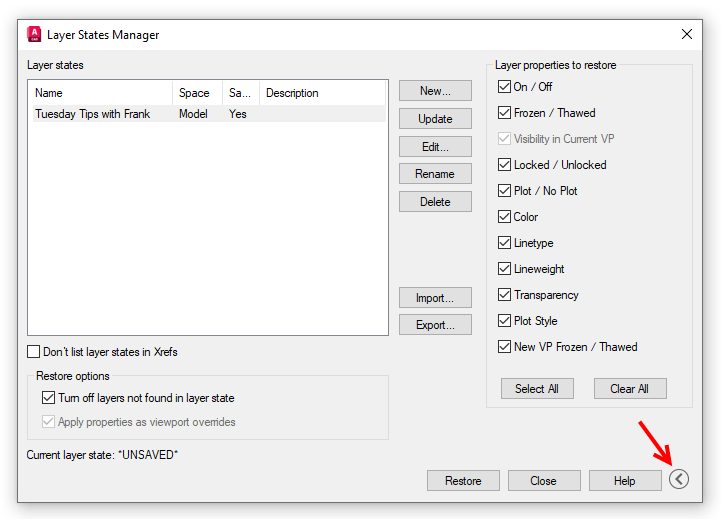Screen dimensions: 721x519
Task: Enable Don't list layer states in Xrefs
Action: pyautogui.click(x=35, y=352)
